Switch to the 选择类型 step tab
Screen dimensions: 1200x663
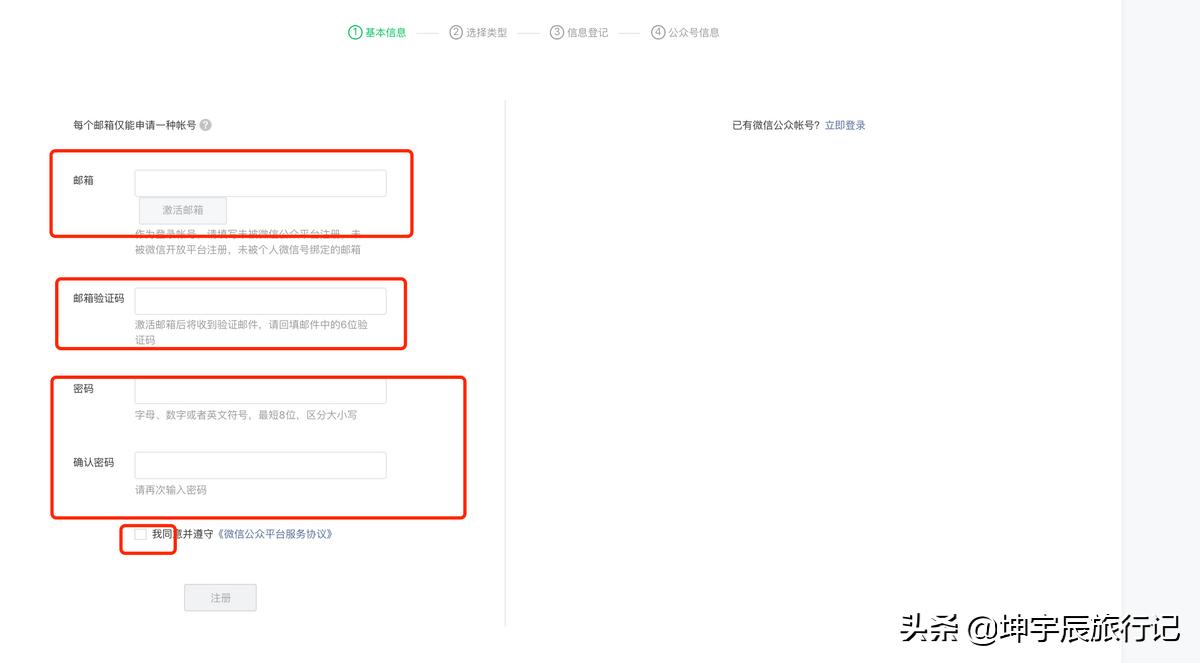(487, 31)
